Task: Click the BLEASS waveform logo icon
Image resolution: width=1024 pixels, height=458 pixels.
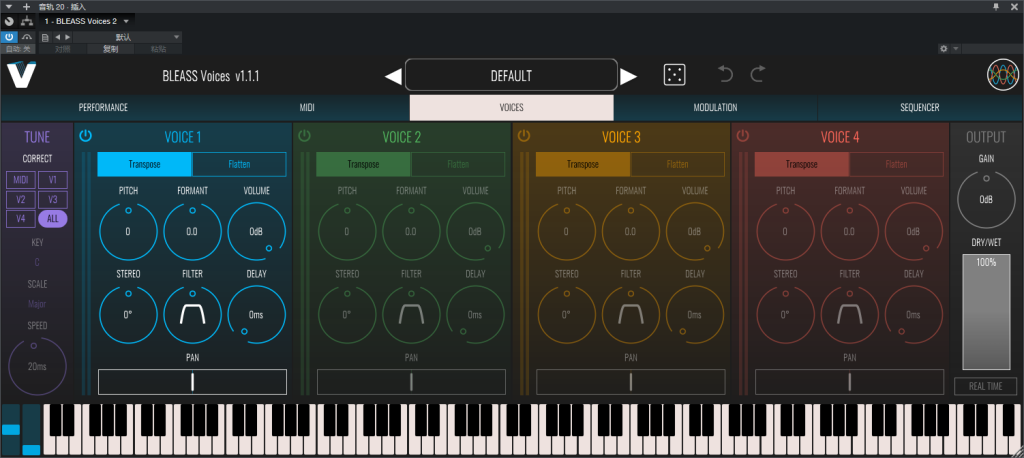Action: [x=1002, y=74]
